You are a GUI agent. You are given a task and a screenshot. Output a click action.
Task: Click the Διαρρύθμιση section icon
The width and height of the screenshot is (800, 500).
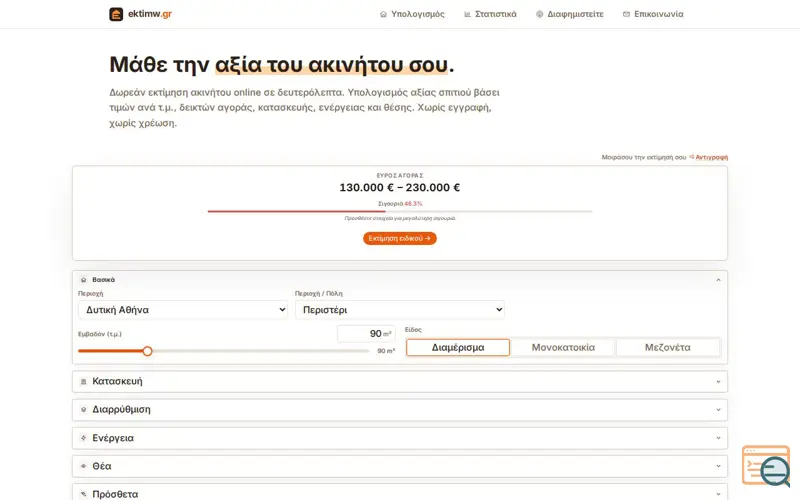click(x=84, y=410)
